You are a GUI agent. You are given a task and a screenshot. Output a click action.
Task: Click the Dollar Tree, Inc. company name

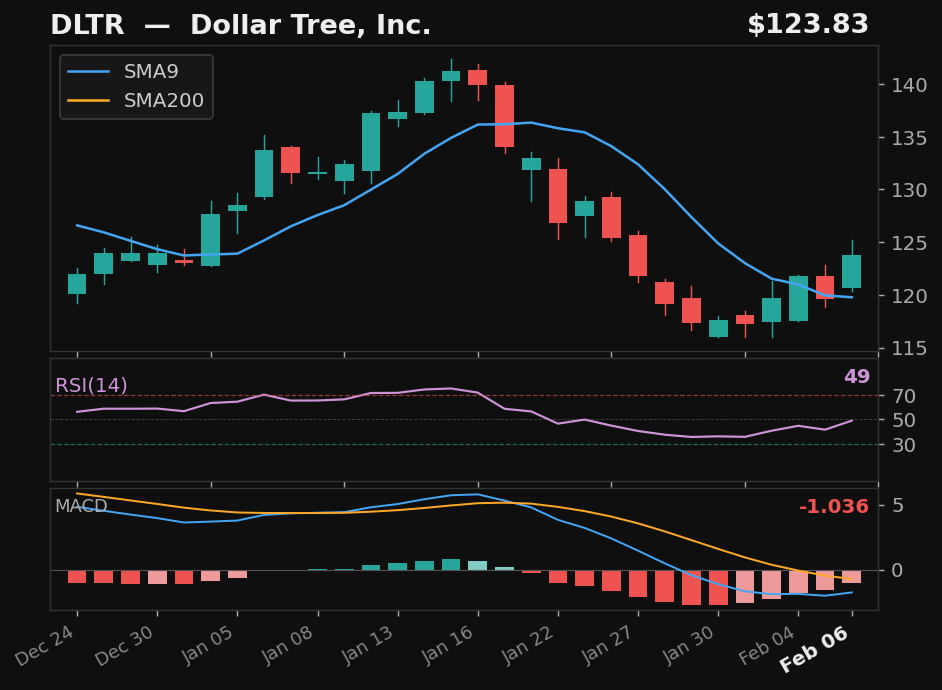[311, 25]
